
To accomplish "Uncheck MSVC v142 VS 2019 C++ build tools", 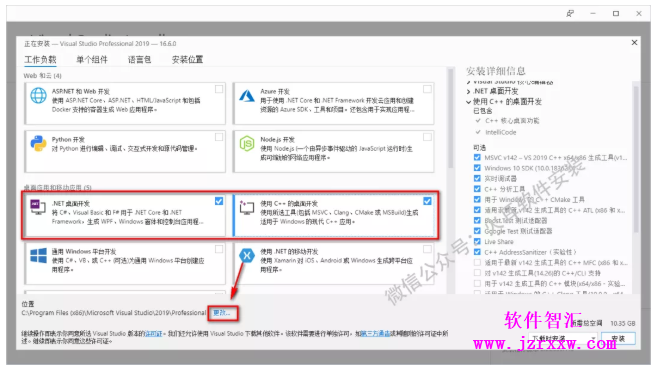I will click(x=477, y=157).
